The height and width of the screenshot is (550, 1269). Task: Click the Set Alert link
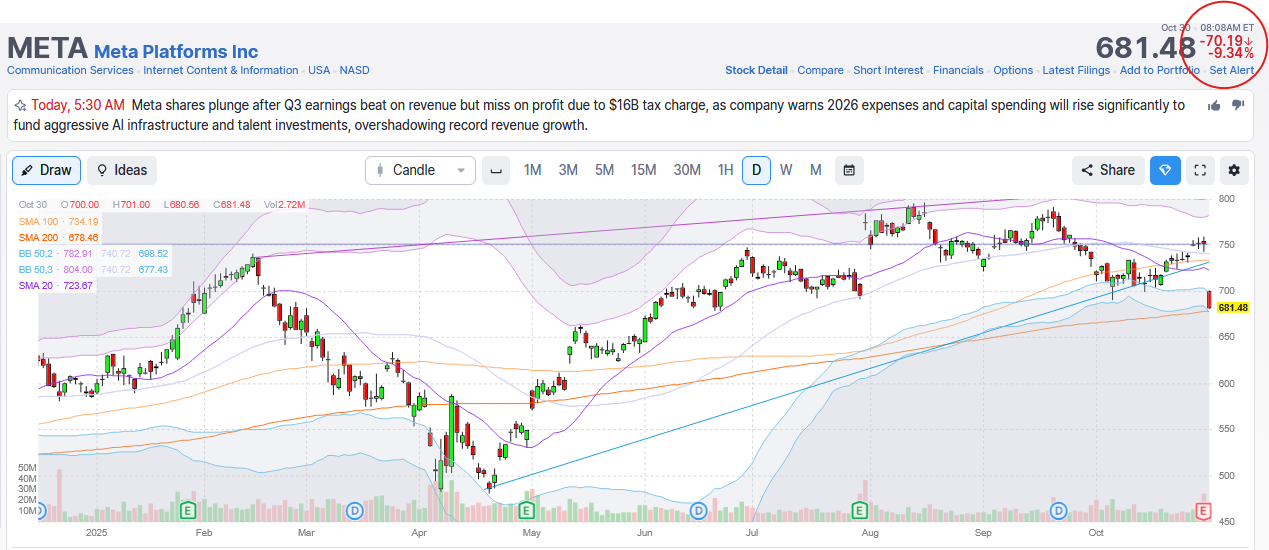1231,70
